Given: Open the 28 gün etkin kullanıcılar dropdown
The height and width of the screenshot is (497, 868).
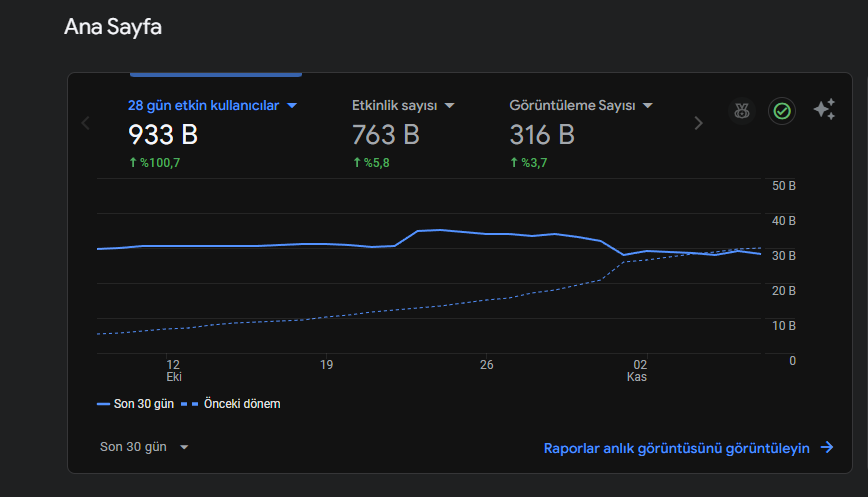Looking at the screenshot, I should [x=292, y=106].
